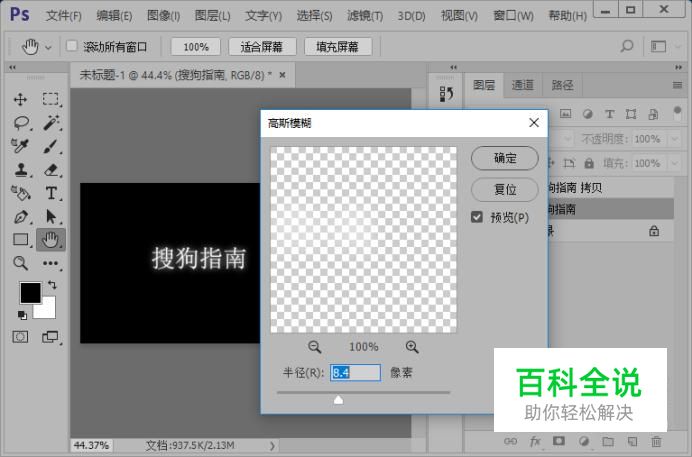Click the radius slider handle

[x=338, y=400]
